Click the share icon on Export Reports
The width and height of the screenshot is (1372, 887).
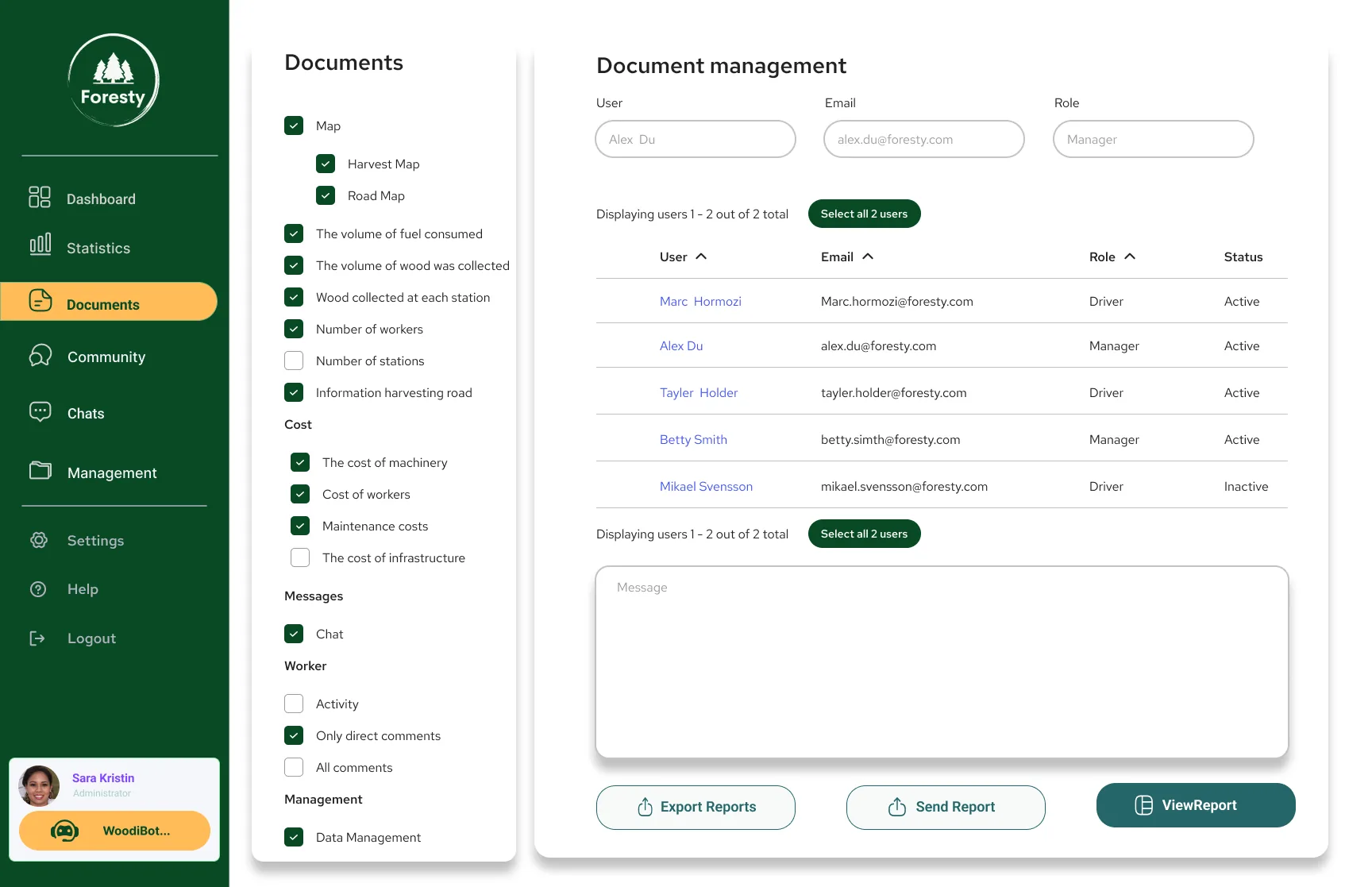pyautogui.click(x=646, y=807)
